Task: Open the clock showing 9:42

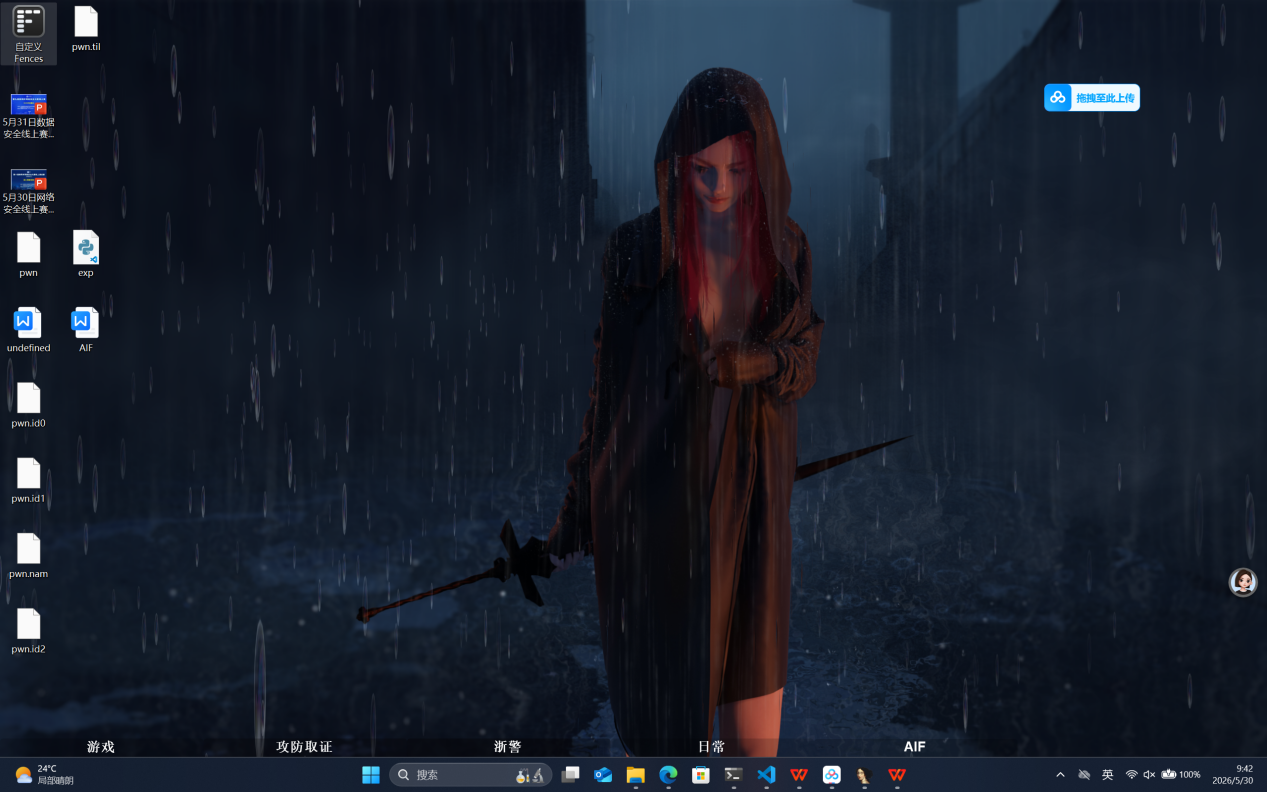Action: point(1233,775)
